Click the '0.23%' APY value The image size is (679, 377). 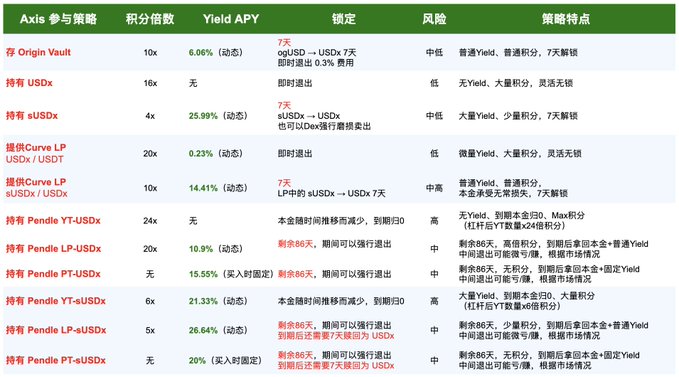tap(200, 154)
